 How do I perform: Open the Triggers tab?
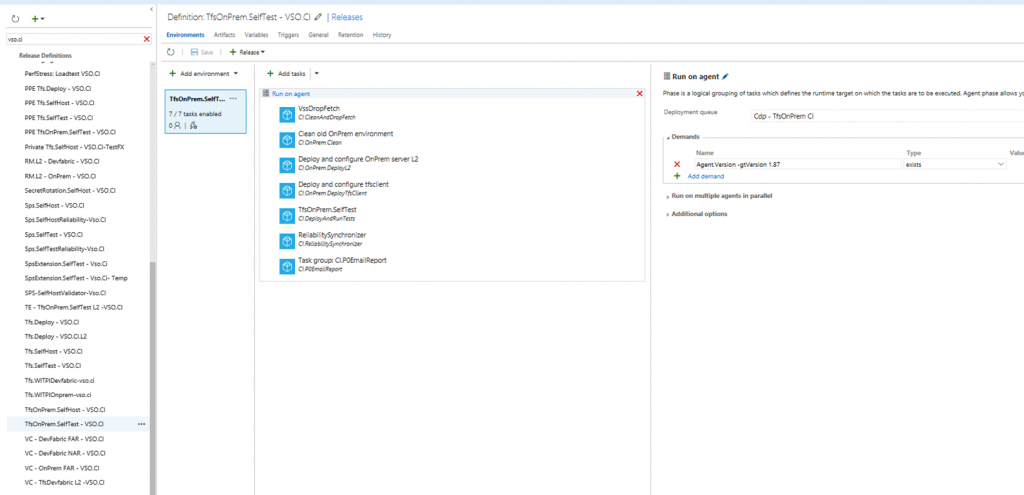point(288,35)
